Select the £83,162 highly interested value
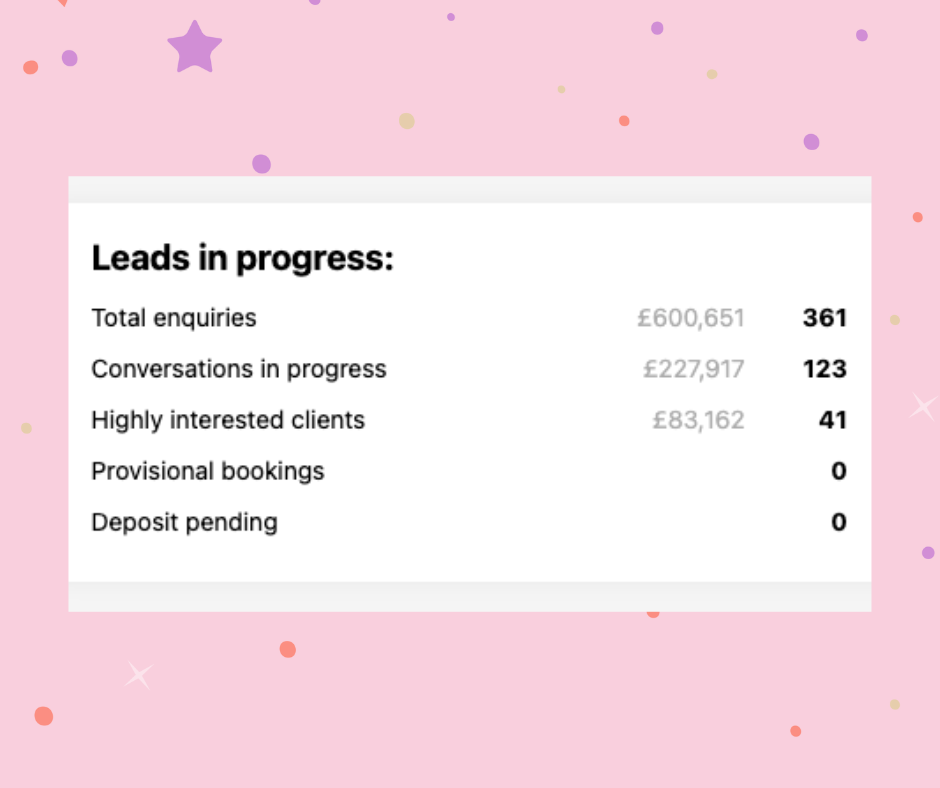This screenshot has height=788, width=940. (x=698, y=420)
